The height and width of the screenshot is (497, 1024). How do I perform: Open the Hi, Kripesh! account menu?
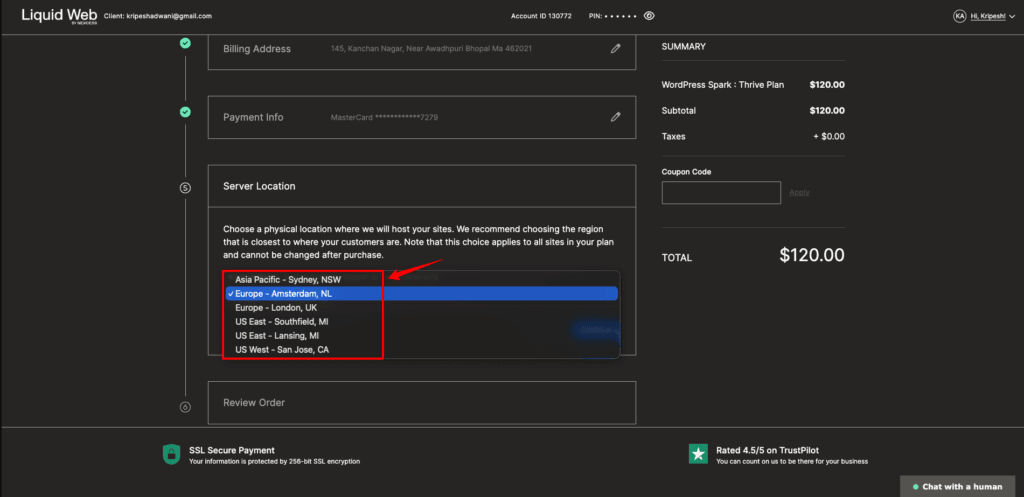[992, 16]
